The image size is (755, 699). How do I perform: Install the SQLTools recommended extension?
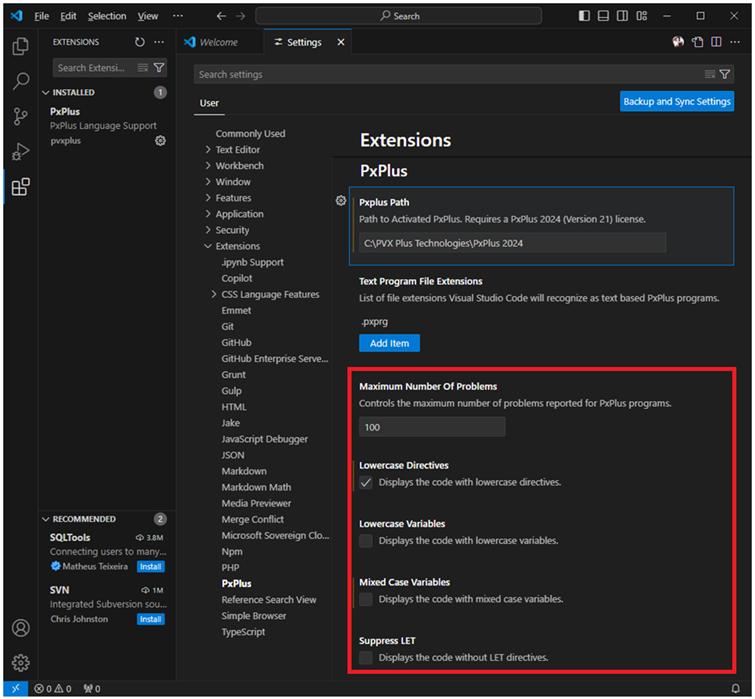click(x=150, y=566)
